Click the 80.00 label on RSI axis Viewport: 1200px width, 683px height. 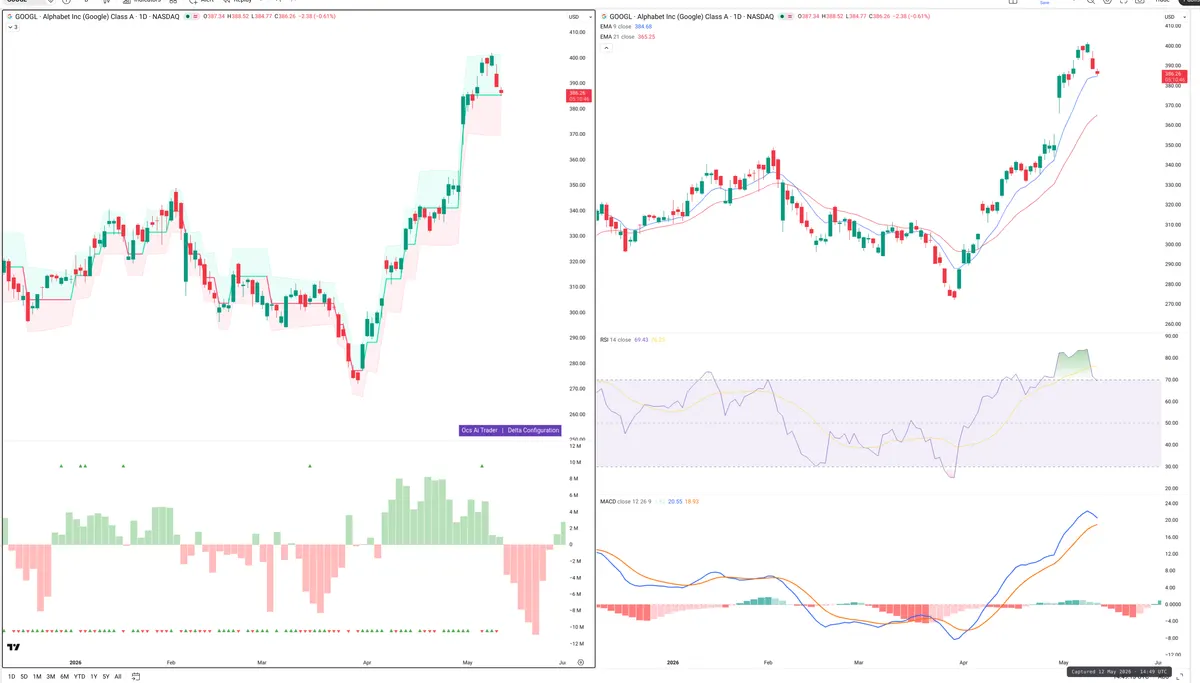(x=1172, y=357)
